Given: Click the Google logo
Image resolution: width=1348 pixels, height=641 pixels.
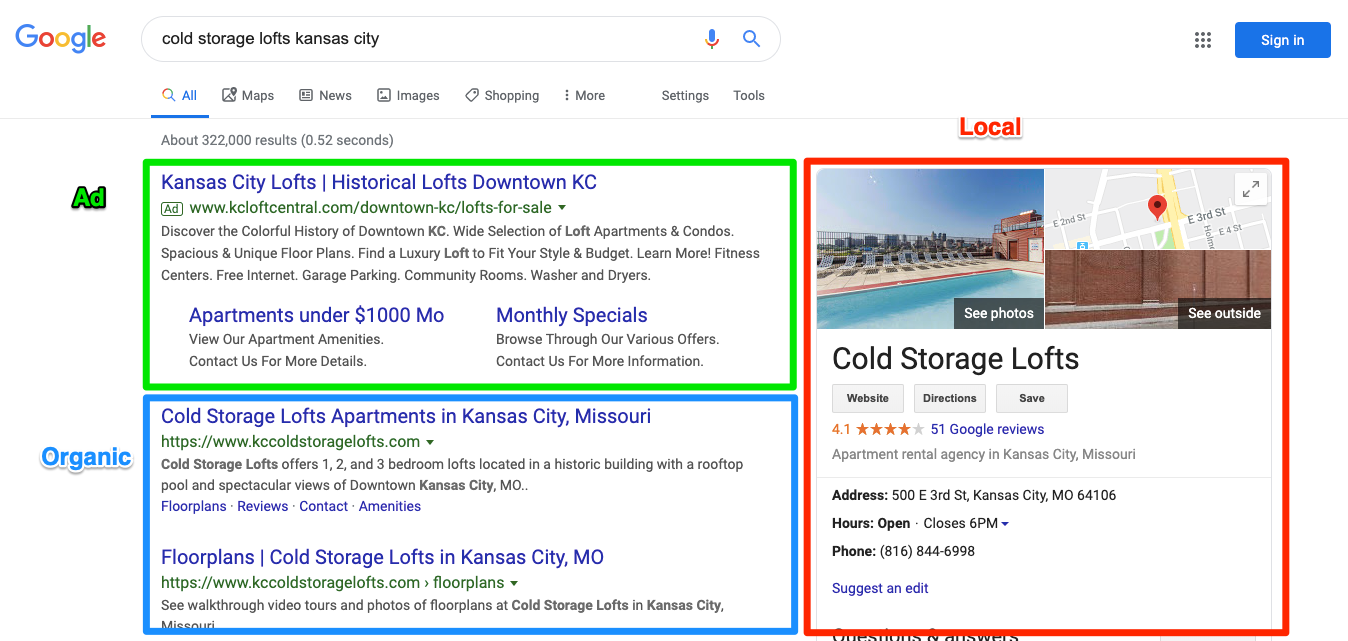Looking at the screenshot, I should pos(60,39).
